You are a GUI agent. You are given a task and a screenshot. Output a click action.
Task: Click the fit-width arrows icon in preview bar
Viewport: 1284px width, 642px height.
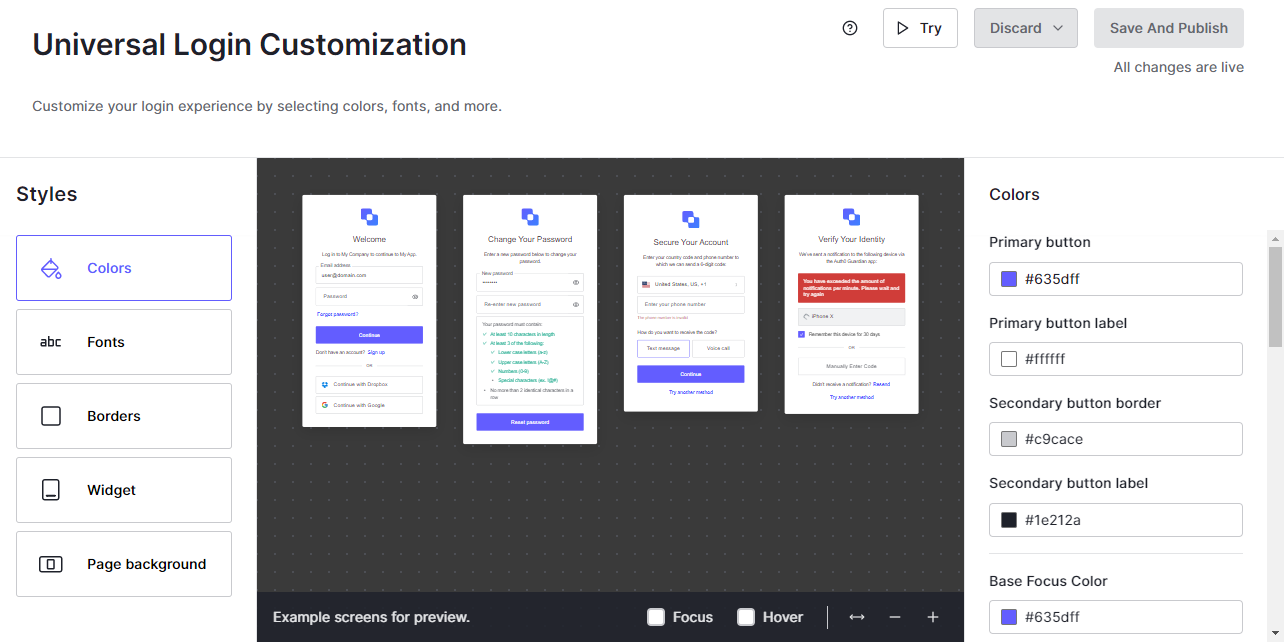click(857, 617)
